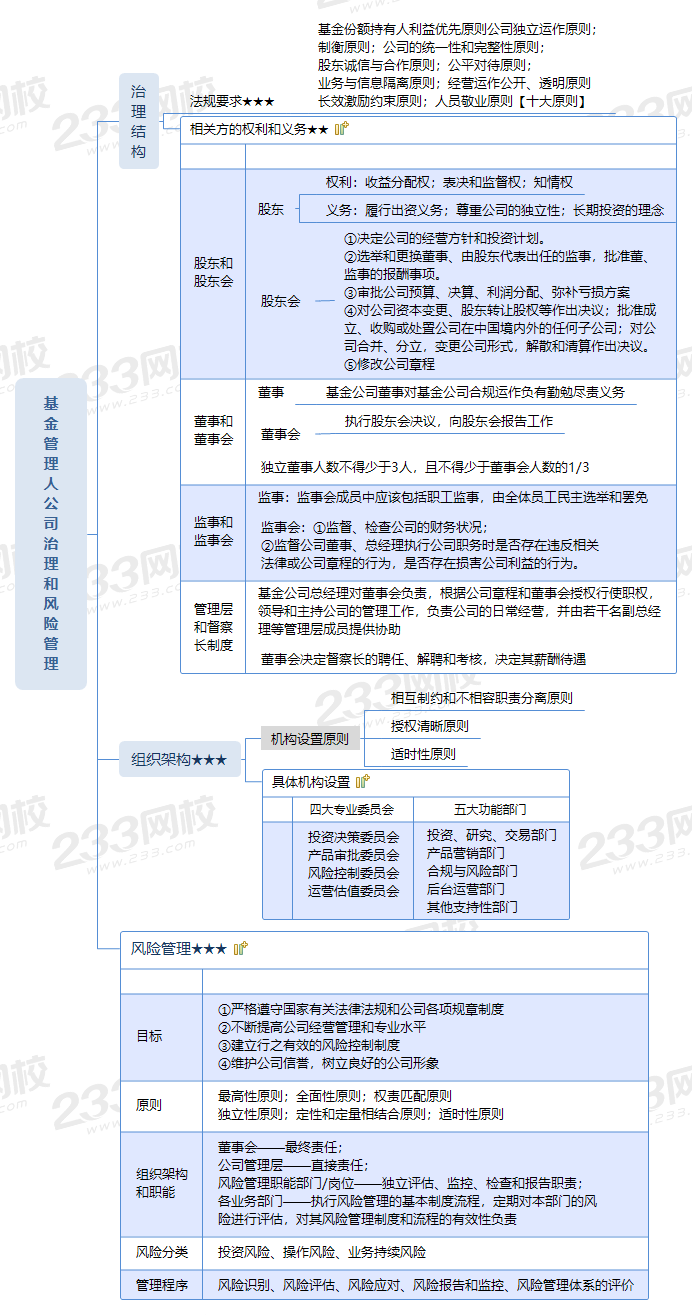Click the 管理层和督察长制度 cell

[x=213, y=626]
